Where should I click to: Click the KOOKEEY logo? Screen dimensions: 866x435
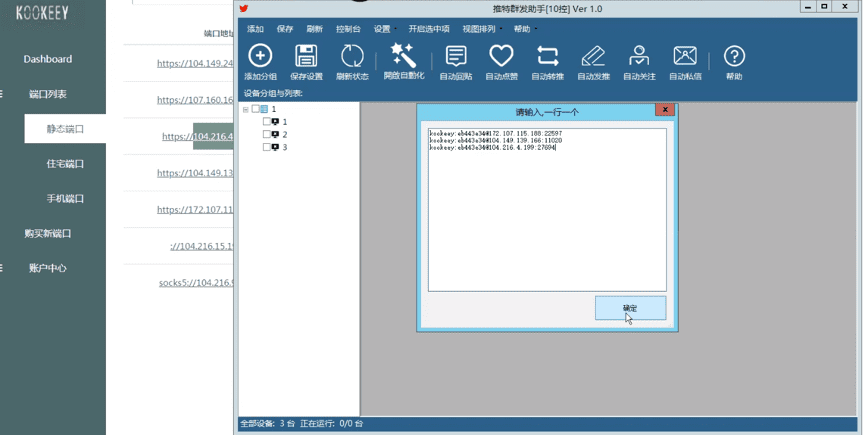[x=42, y=13]
